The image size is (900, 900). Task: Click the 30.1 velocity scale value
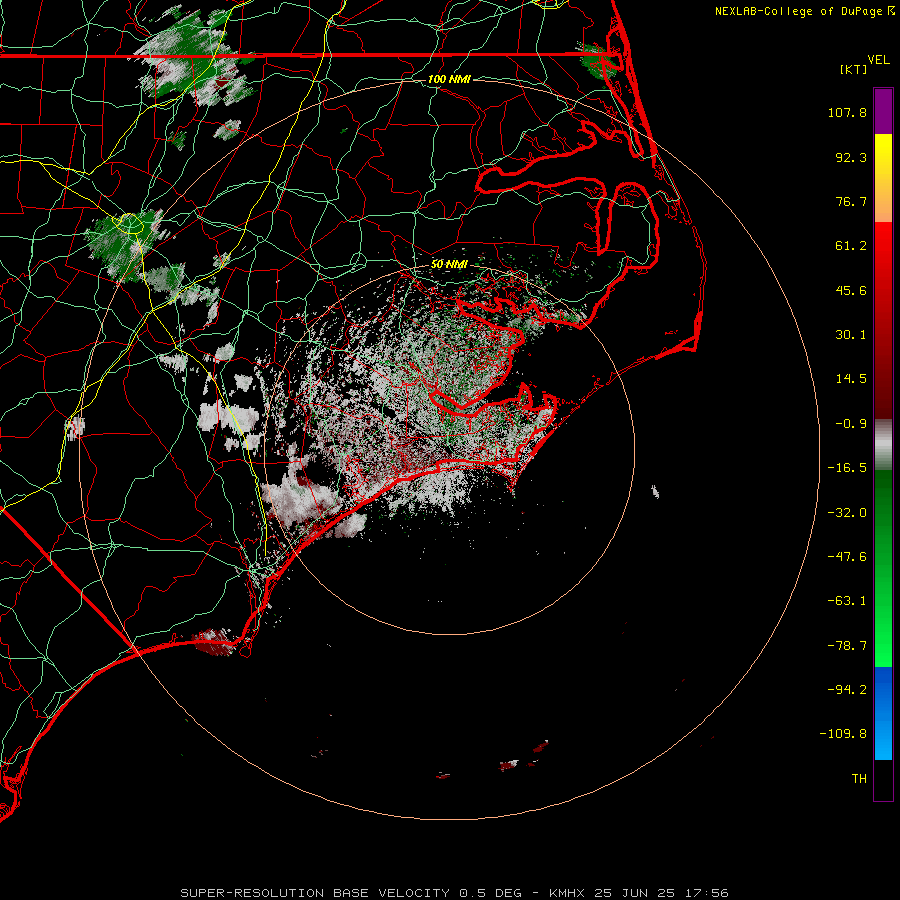click(x=851, y=335)
